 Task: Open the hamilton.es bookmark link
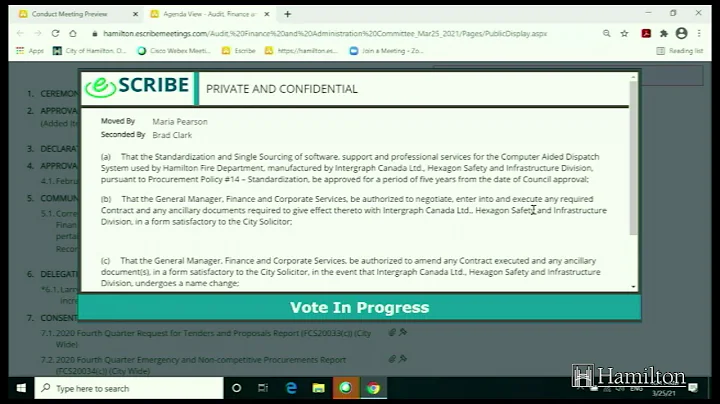(301, 51)
